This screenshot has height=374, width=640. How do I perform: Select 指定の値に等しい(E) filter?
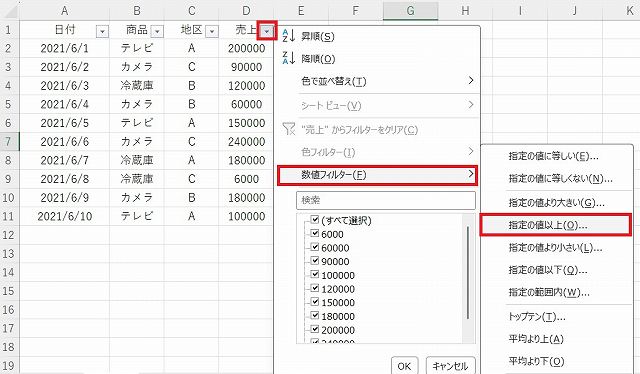[x=553, y=156]
